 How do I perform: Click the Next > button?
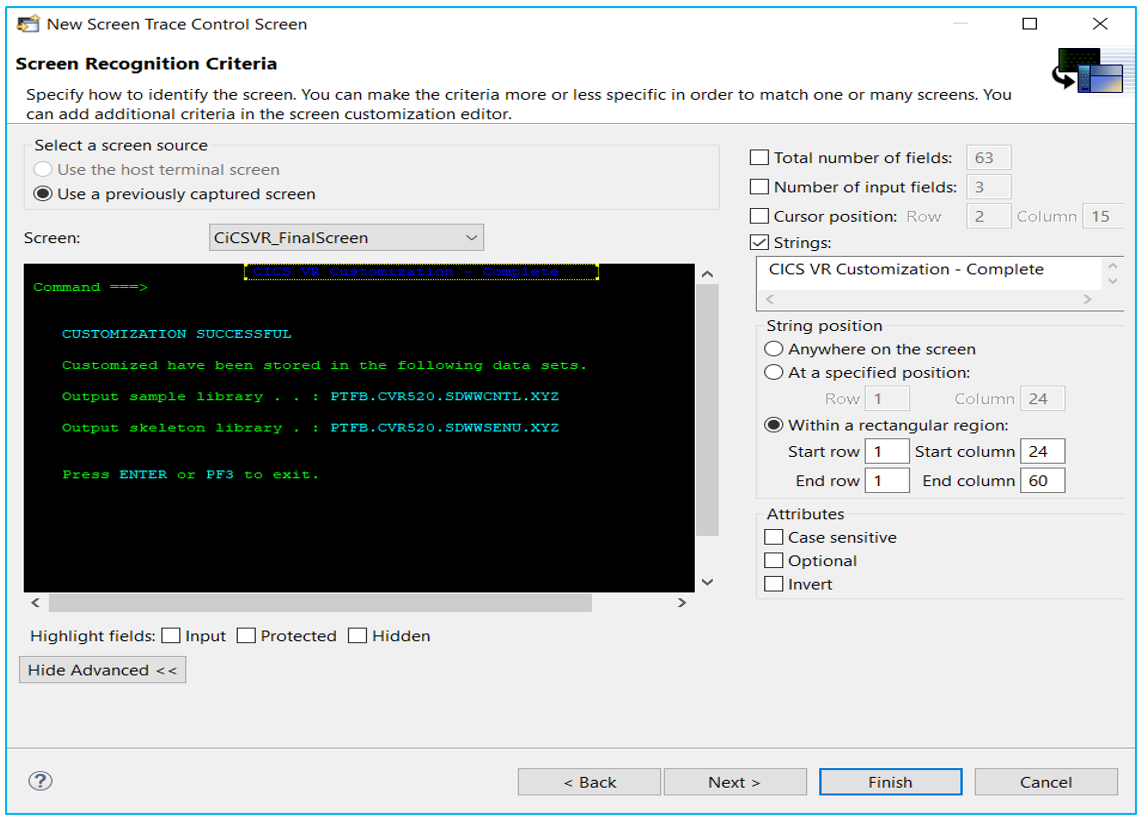click(x=735, y=782)
